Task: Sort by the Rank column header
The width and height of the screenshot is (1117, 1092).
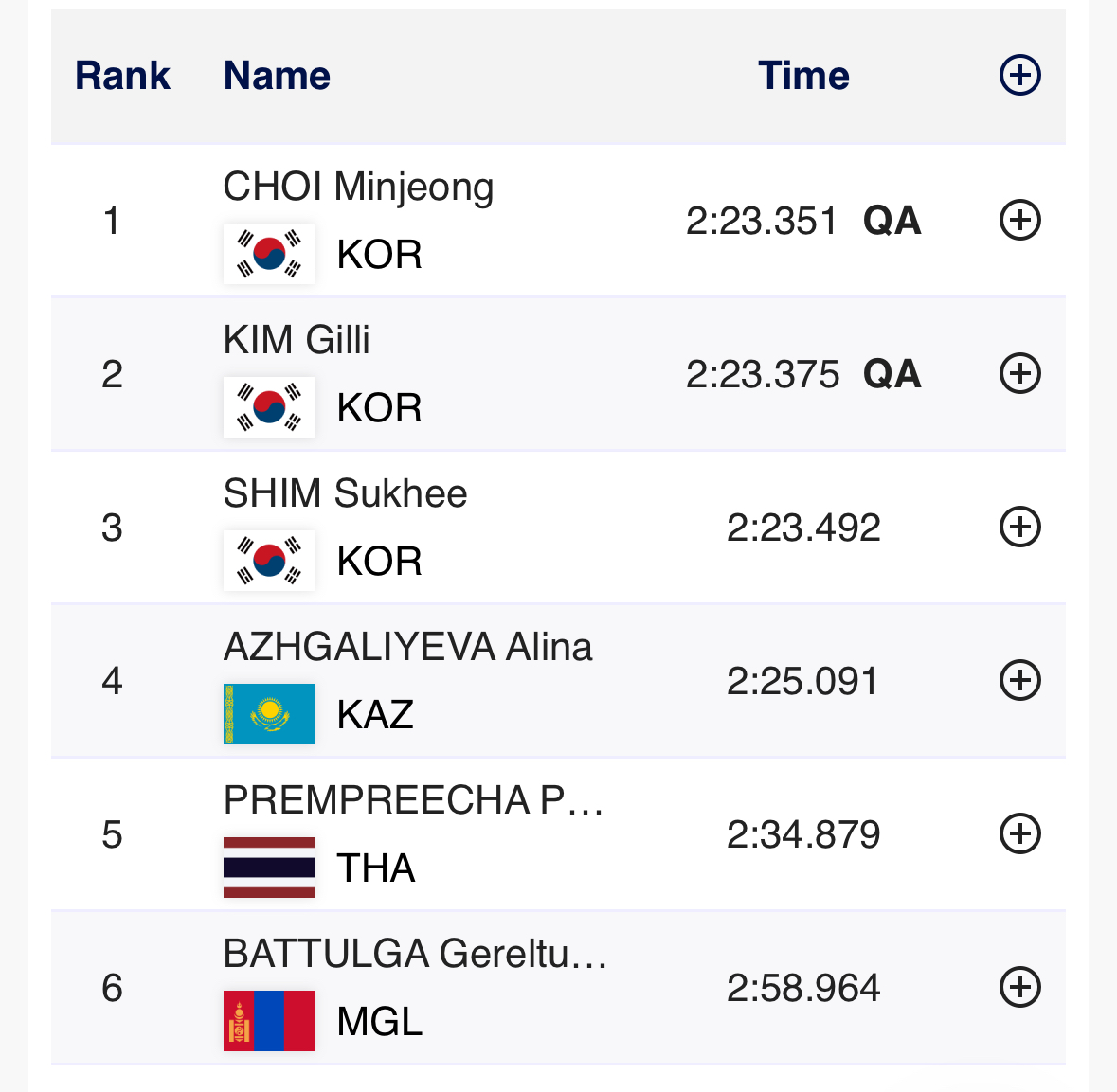Action: (122, 76)
